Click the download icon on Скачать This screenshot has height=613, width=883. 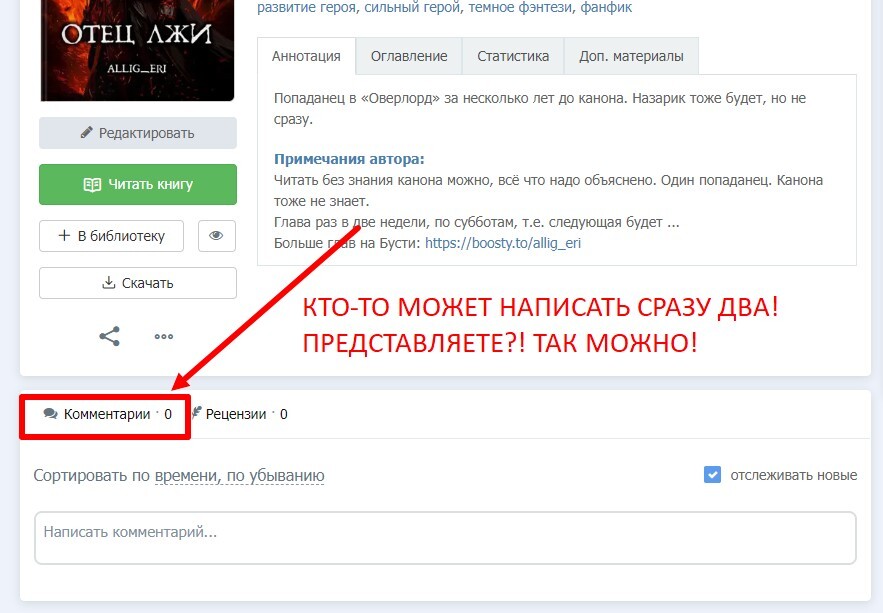[x=109, y=283]
